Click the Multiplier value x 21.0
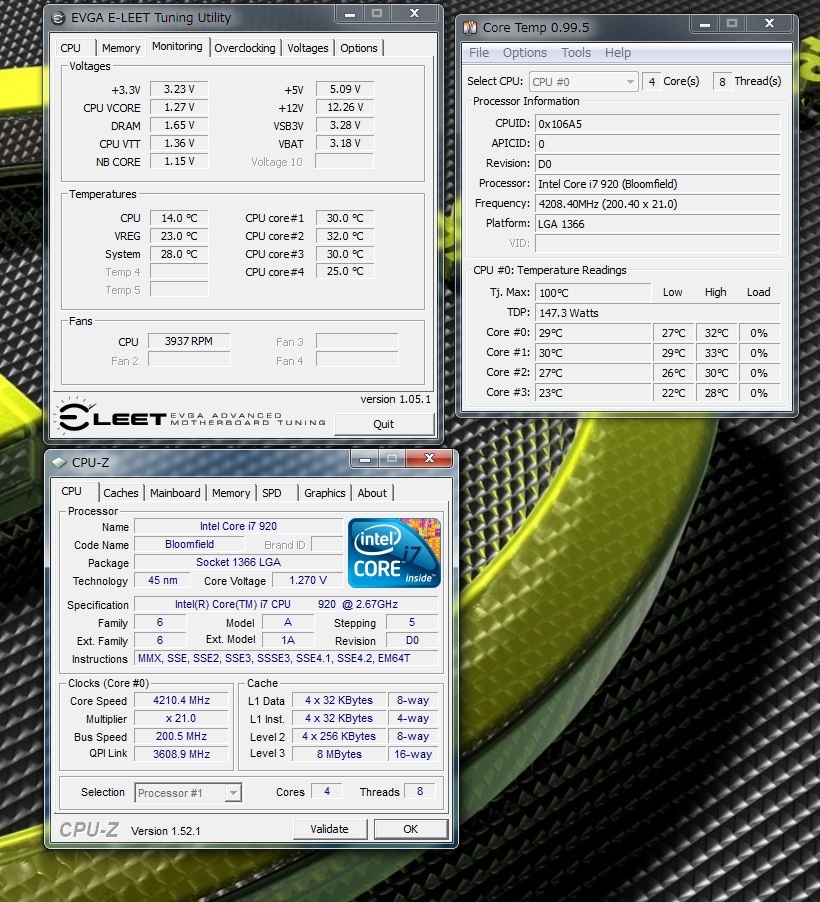820x902 pixels. point(181,718)
